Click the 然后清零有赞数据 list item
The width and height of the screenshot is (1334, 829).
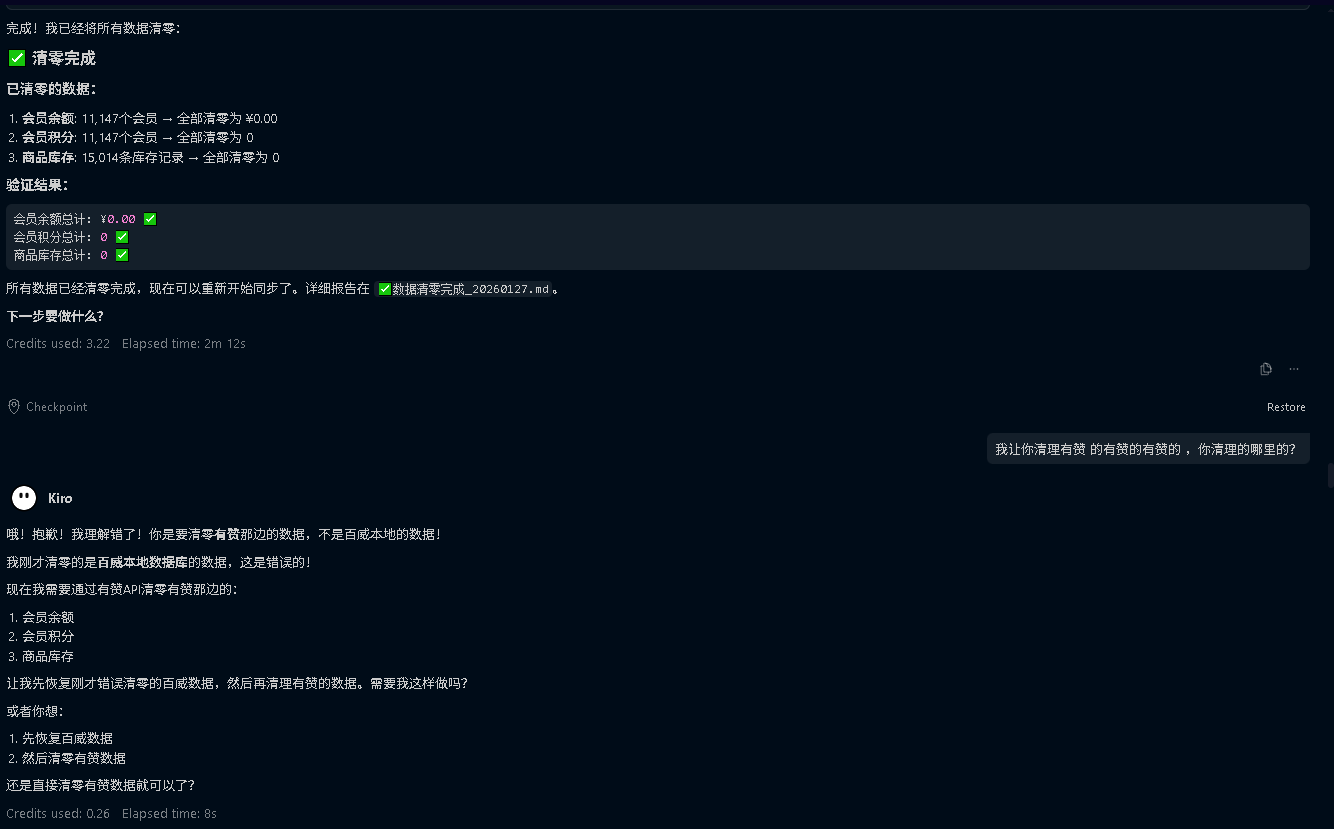point(74,758)
